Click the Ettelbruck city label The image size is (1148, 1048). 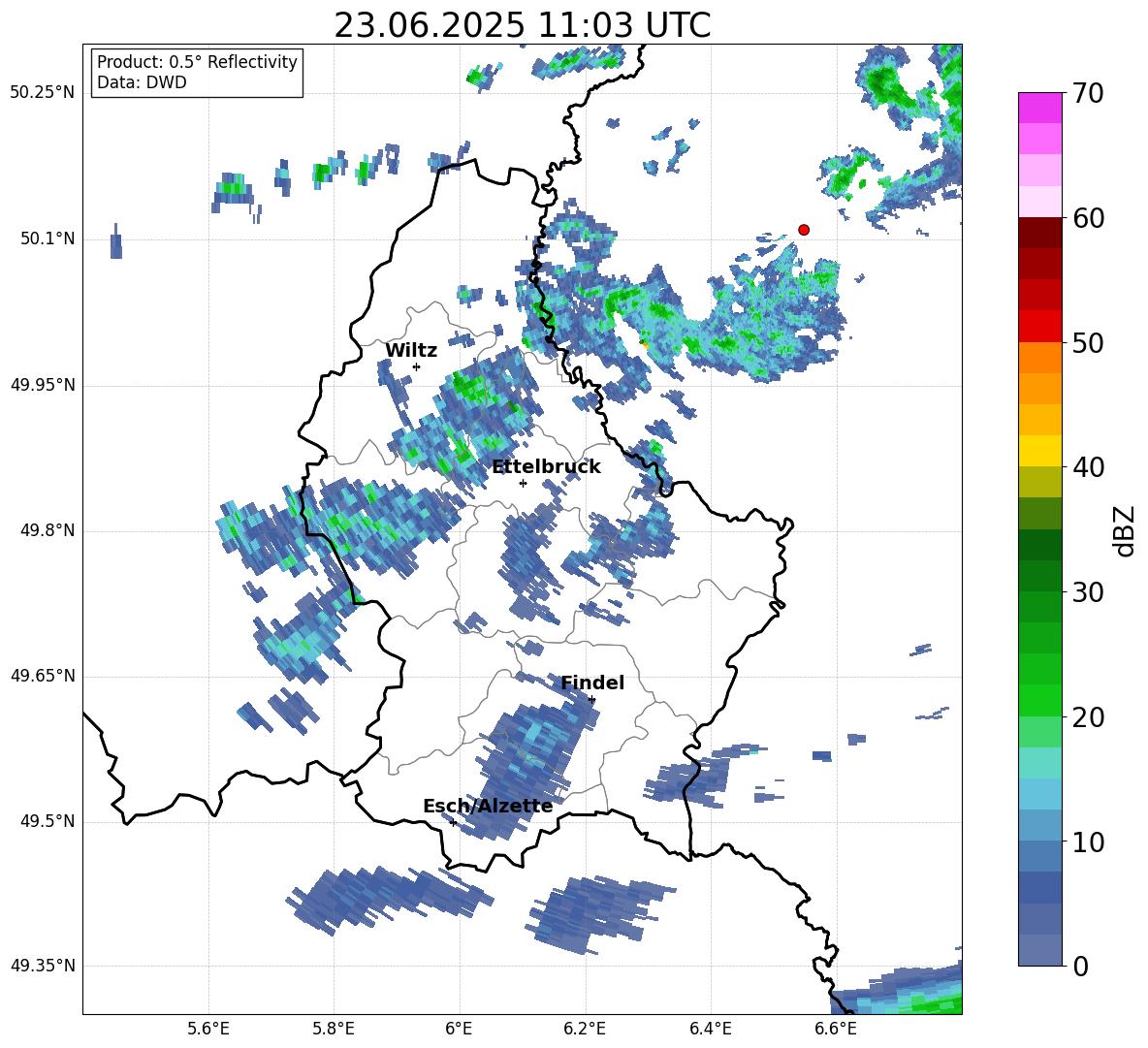[546, 467]
